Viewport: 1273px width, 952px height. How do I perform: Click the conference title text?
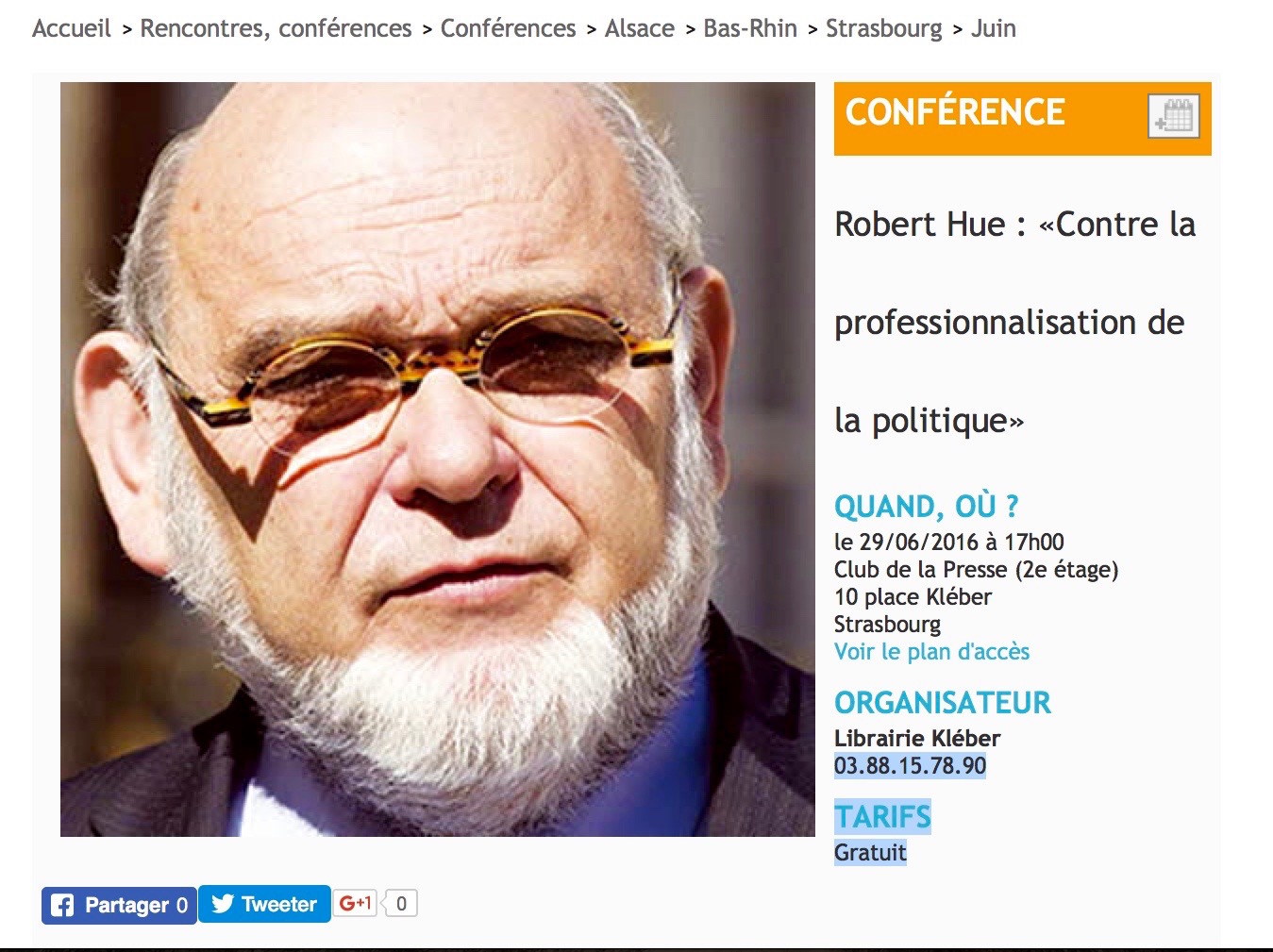(1014, 322)
